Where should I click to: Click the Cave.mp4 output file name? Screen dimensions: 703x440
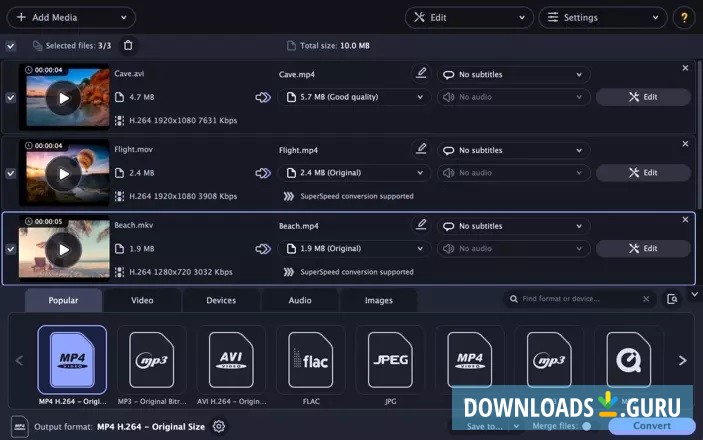297,74
